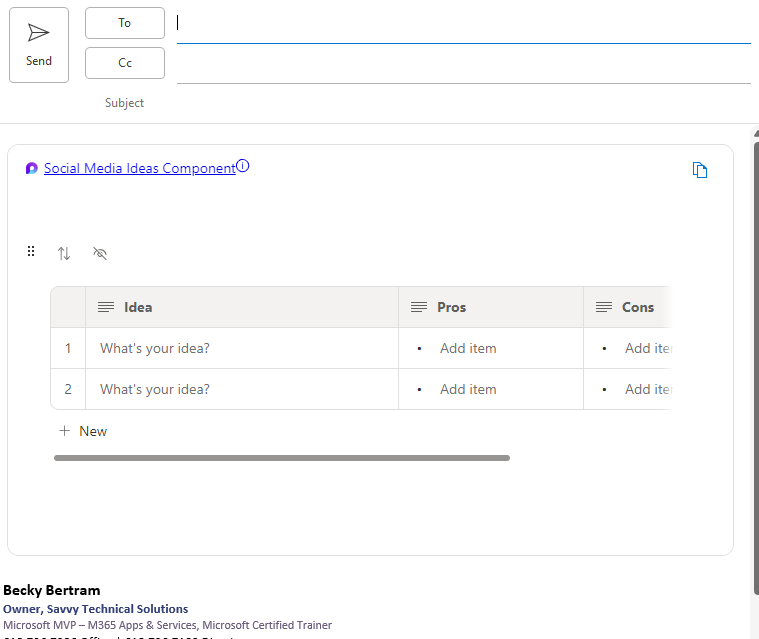Open the Pros column header menu
This screenshot has width=759, height=639.
(x=451, y=307)
